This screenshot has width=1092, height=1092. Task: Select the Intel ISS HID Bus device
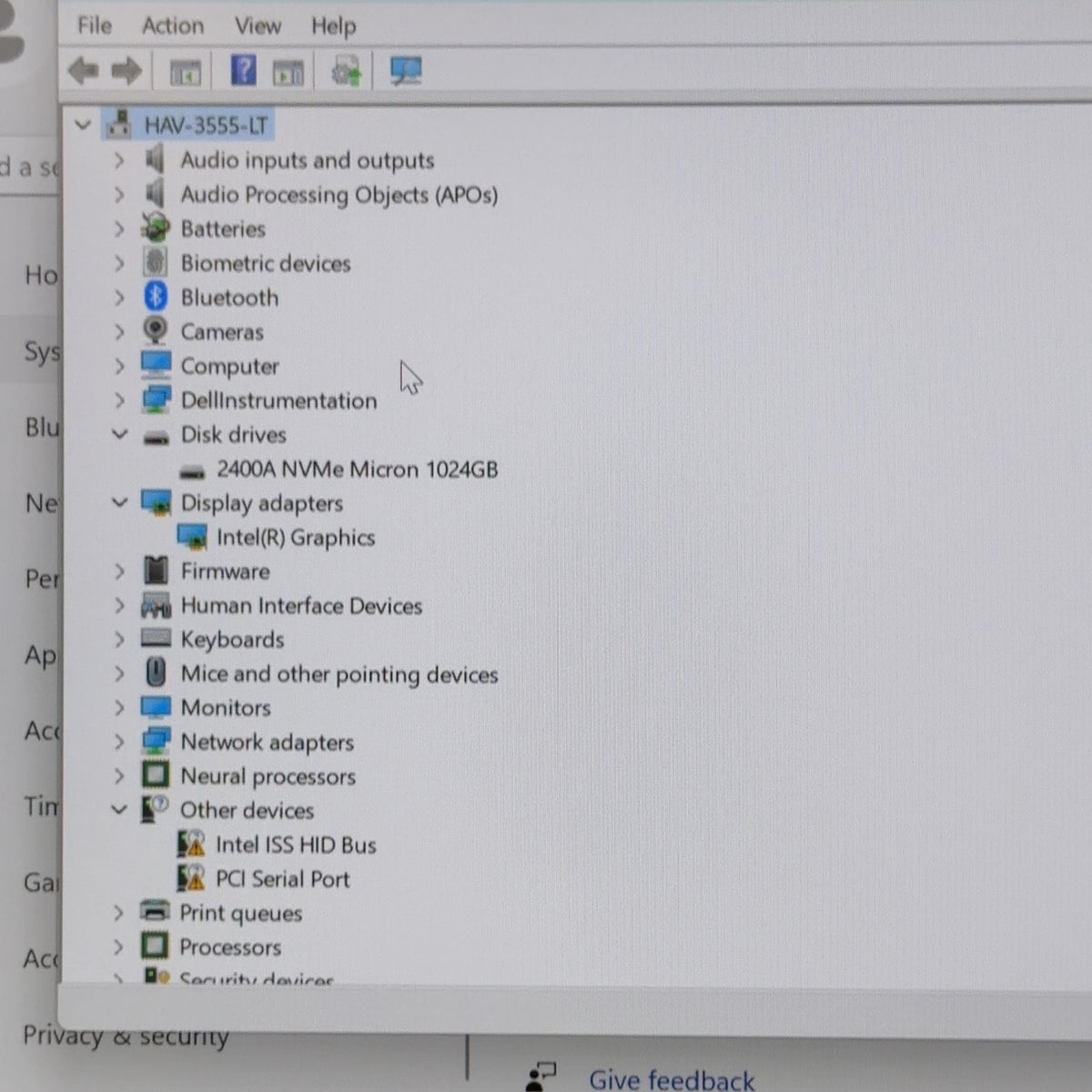[x=296, y=845]
